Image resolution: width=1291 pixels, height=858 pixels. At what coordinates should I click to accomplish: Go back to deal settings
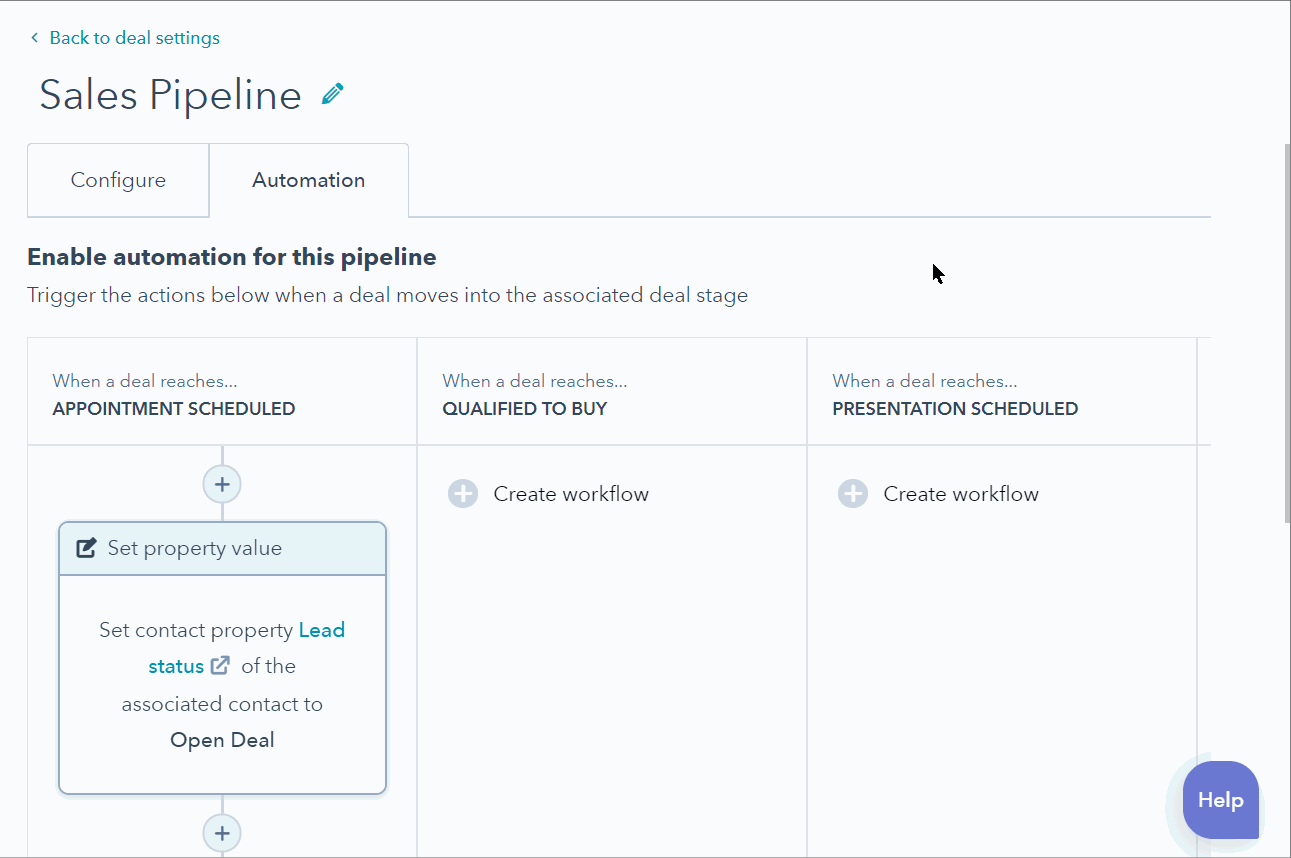[x=134, y=38]
